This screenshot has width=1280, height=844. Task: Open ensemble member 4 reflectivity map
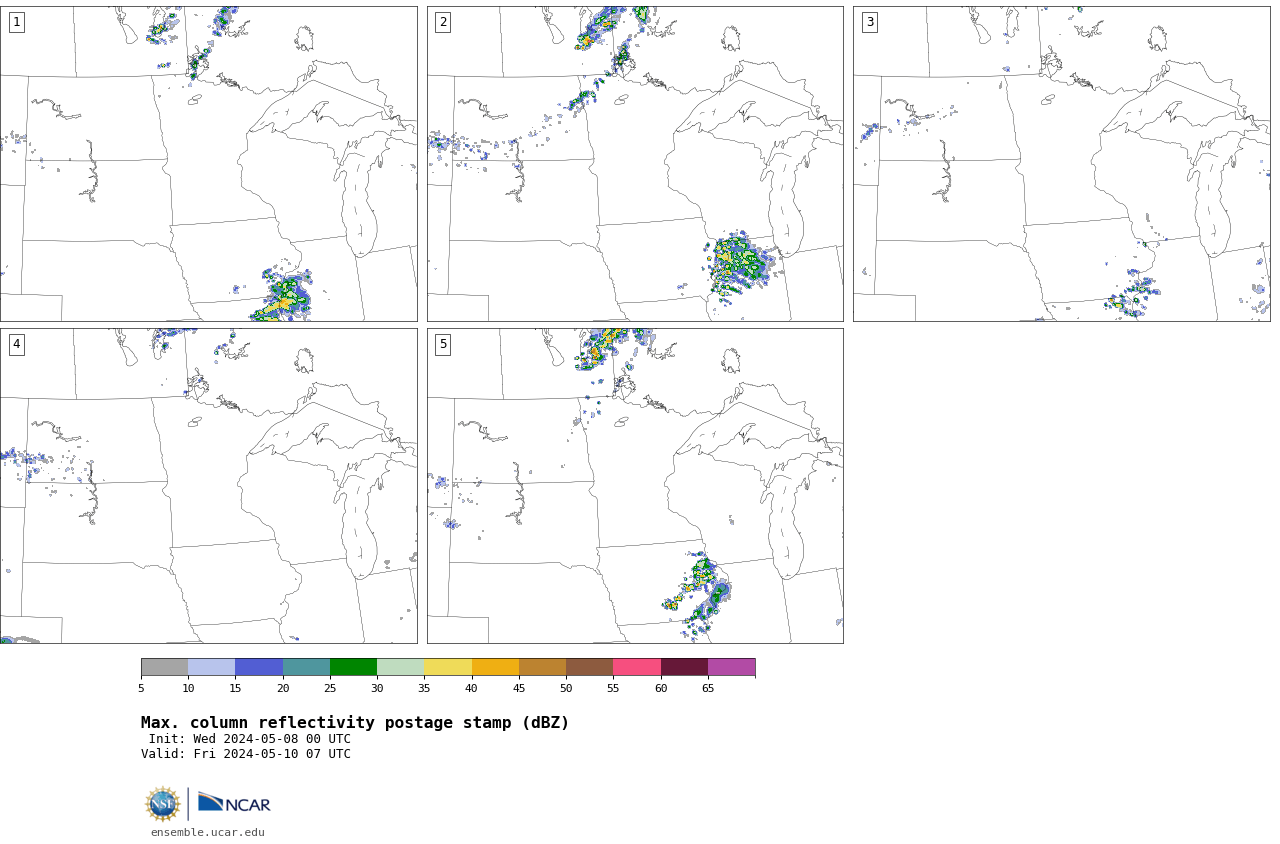(x=208, y=486)
